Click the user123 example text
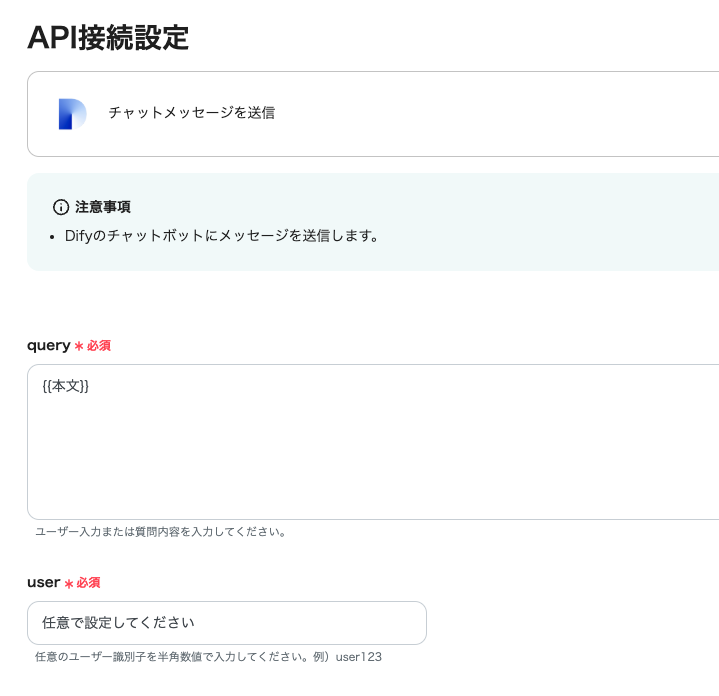Image resolution: width=719 pixels, height=696 pixels. click(x=359, y=657)
